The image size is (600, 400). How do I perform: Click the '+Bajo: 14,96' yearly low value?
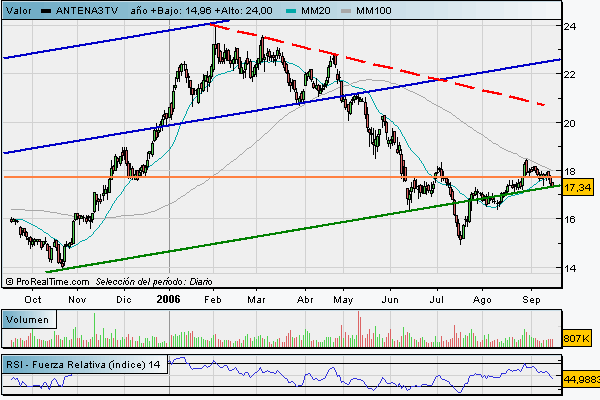(181, 11)
